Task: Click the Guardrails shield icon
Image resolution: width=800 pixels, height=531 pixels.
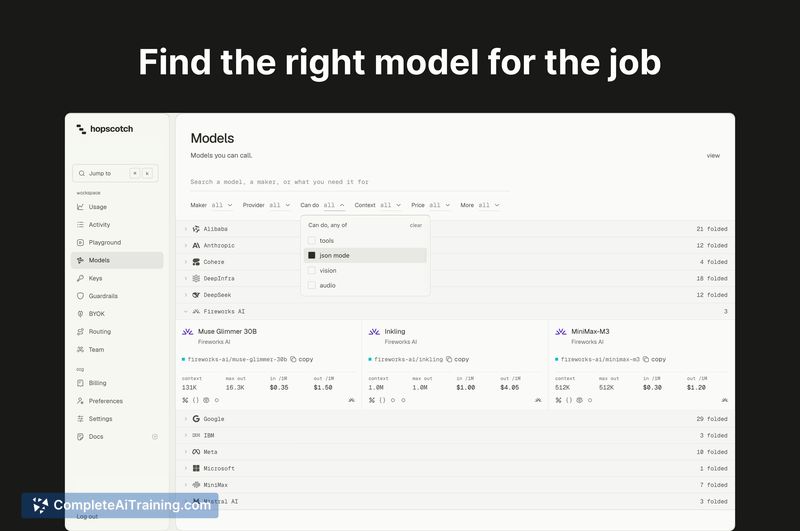Action: (80, 296)
